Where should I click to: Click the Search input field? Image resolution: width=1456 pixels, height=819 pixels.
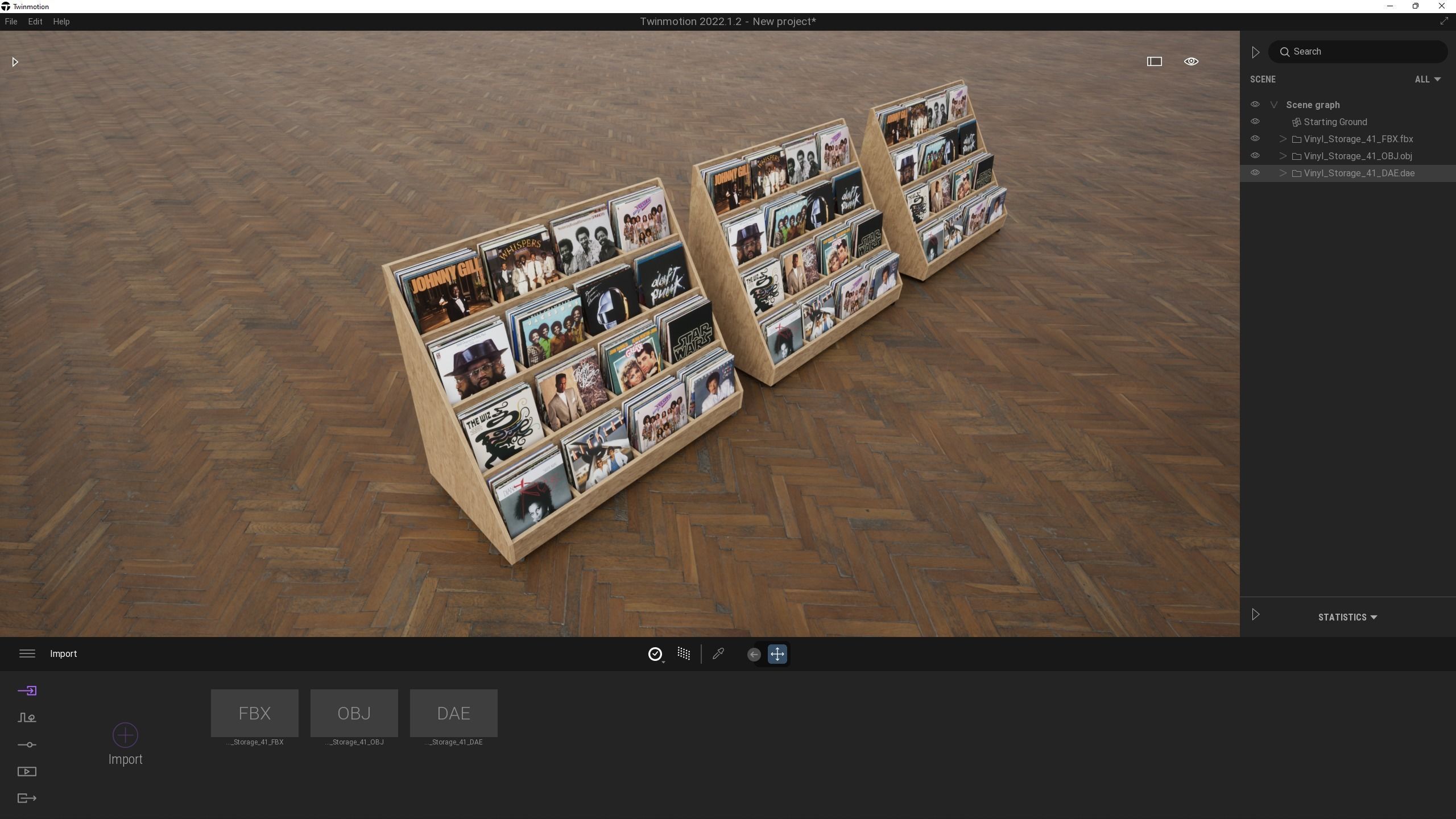pos(1358,52)
